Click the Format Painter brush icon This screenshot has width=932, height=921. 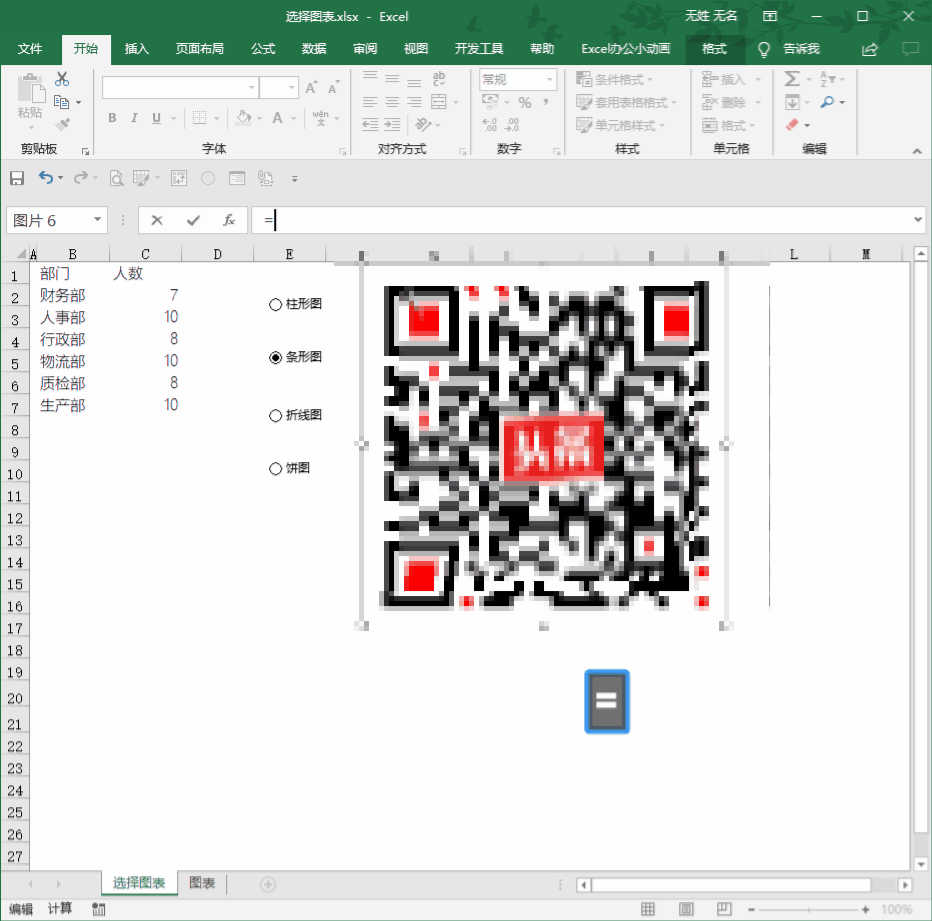pyautogui.click(x=62, y=124)
